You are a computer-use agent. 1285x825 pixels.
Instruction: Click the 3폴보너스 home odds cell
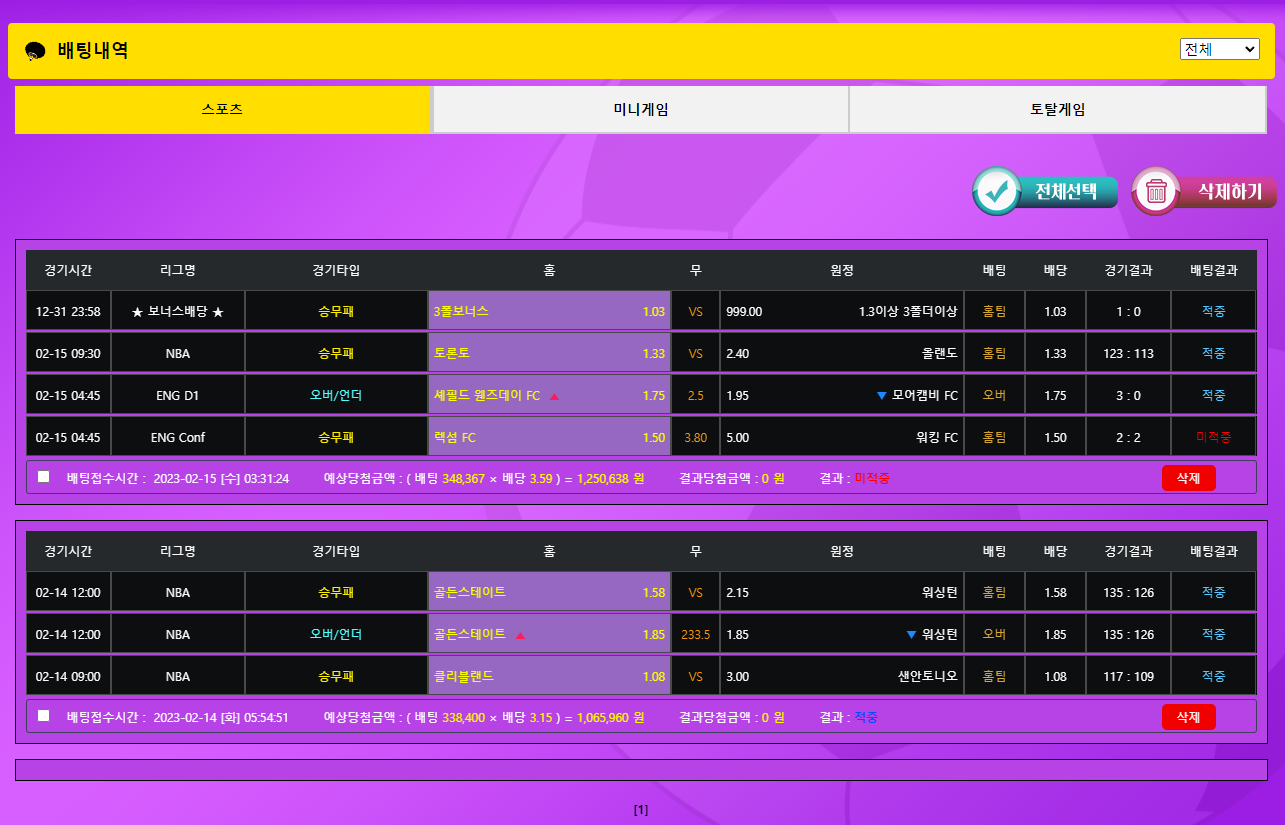click(x=549, y=312)
